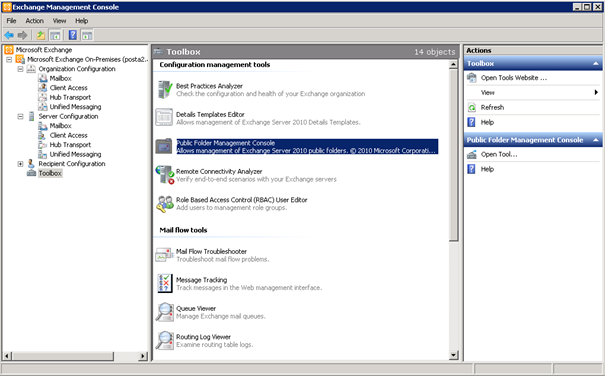Click the Open Tools Website icon
Image resolution: width=605 pixels, height=376 pixels.
[x=471, y=78]
